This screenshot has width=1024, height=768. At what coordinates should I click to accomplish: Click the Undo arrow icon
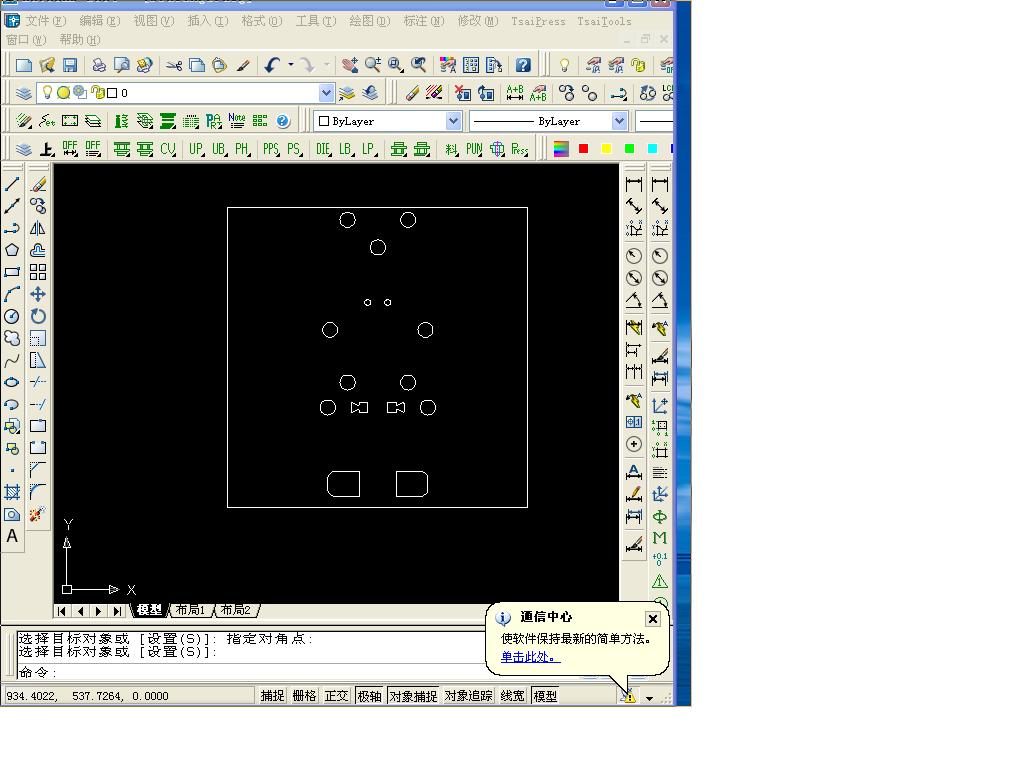pos(272,65)
